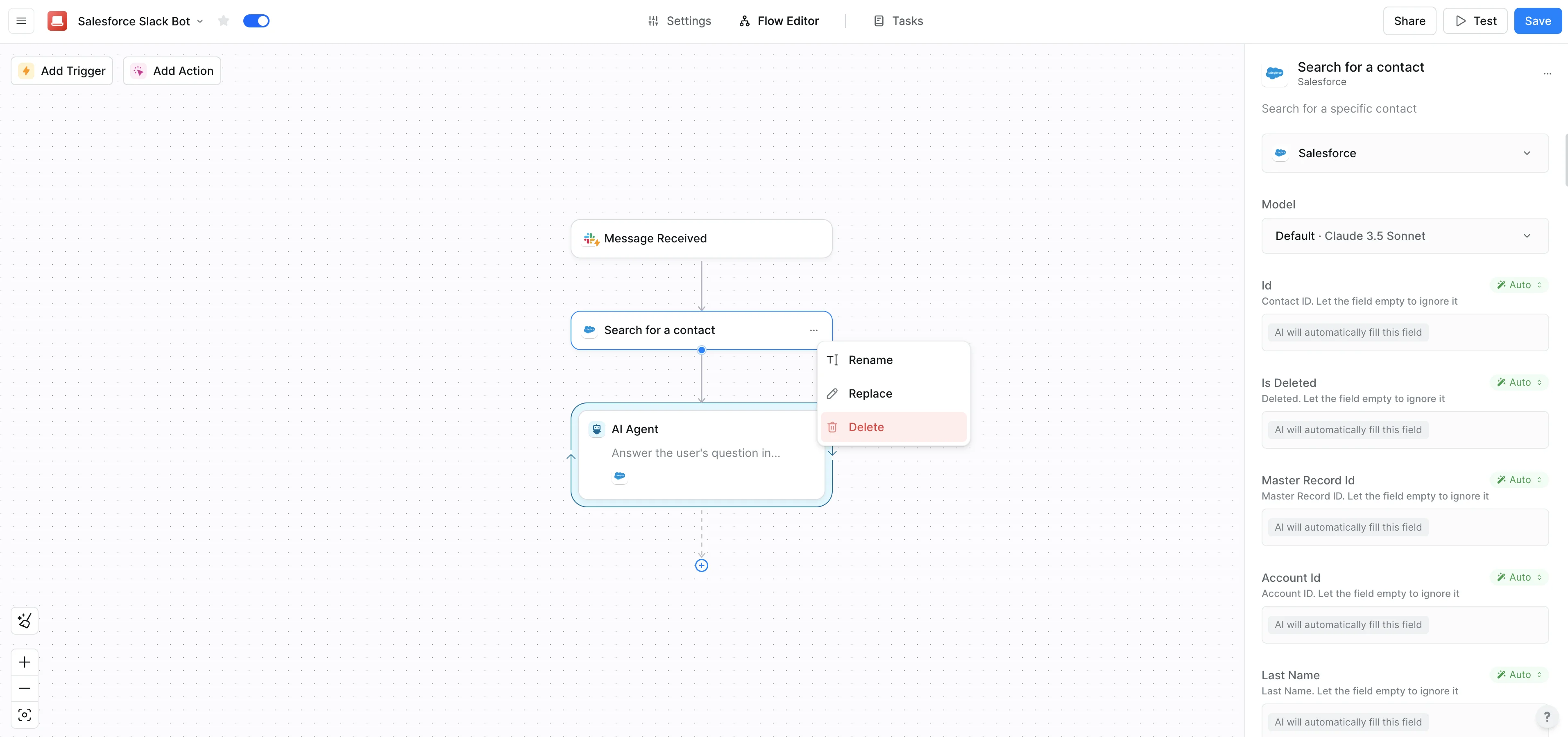The height and width of the screenshot is (737, 1568).
Task: Open the hamburger menu icon
Action: pos(21,21)
